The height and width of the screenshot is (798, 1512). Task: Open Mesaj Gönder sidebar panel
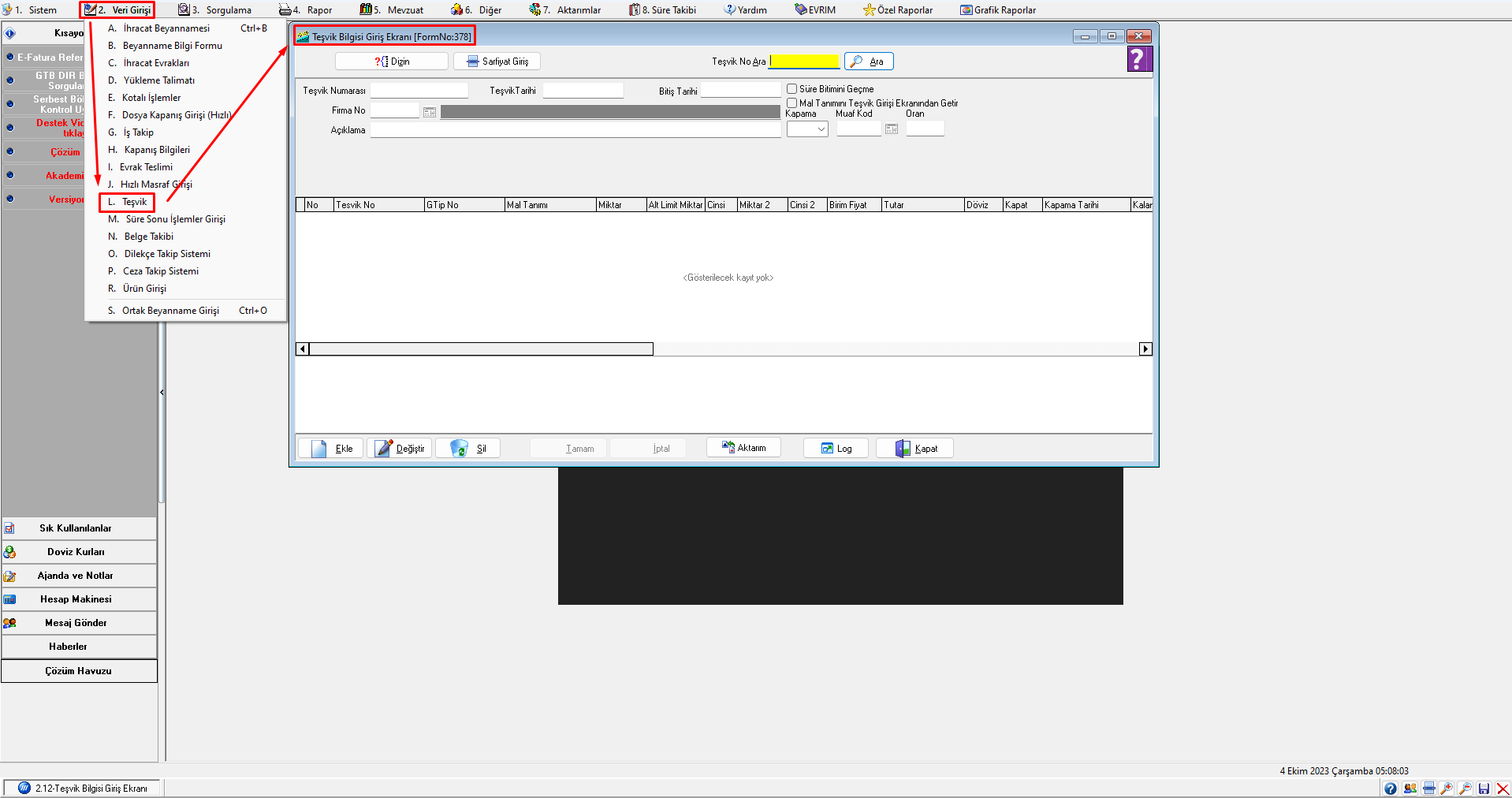[x=79, y=623]
